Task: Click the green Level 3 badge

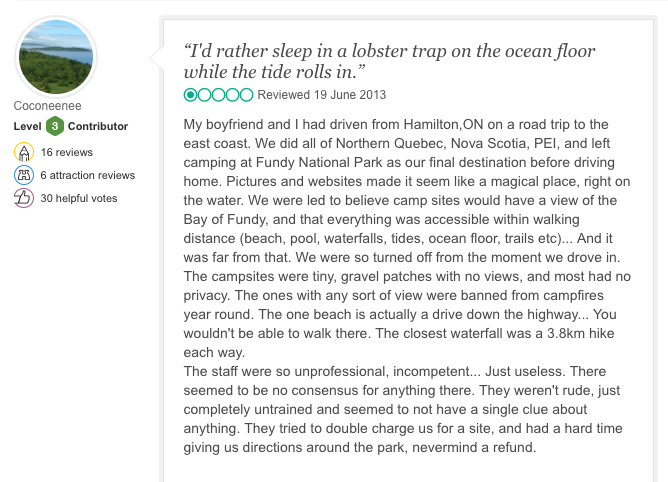Action: click(56, 127)
